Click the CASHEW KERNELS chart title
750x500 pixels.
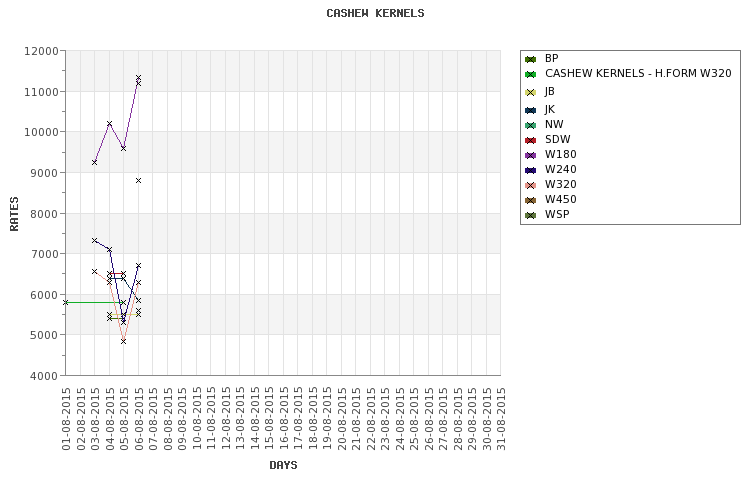click(375, 13)
